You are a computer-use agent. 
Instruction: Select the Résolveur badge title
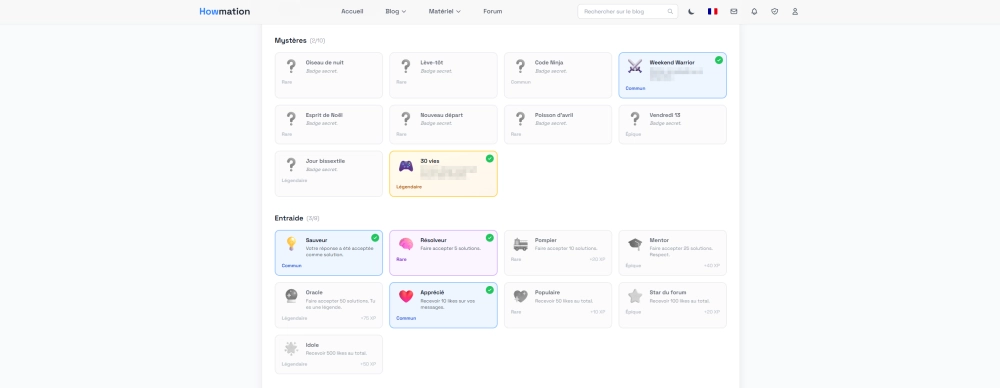(434, 240)
